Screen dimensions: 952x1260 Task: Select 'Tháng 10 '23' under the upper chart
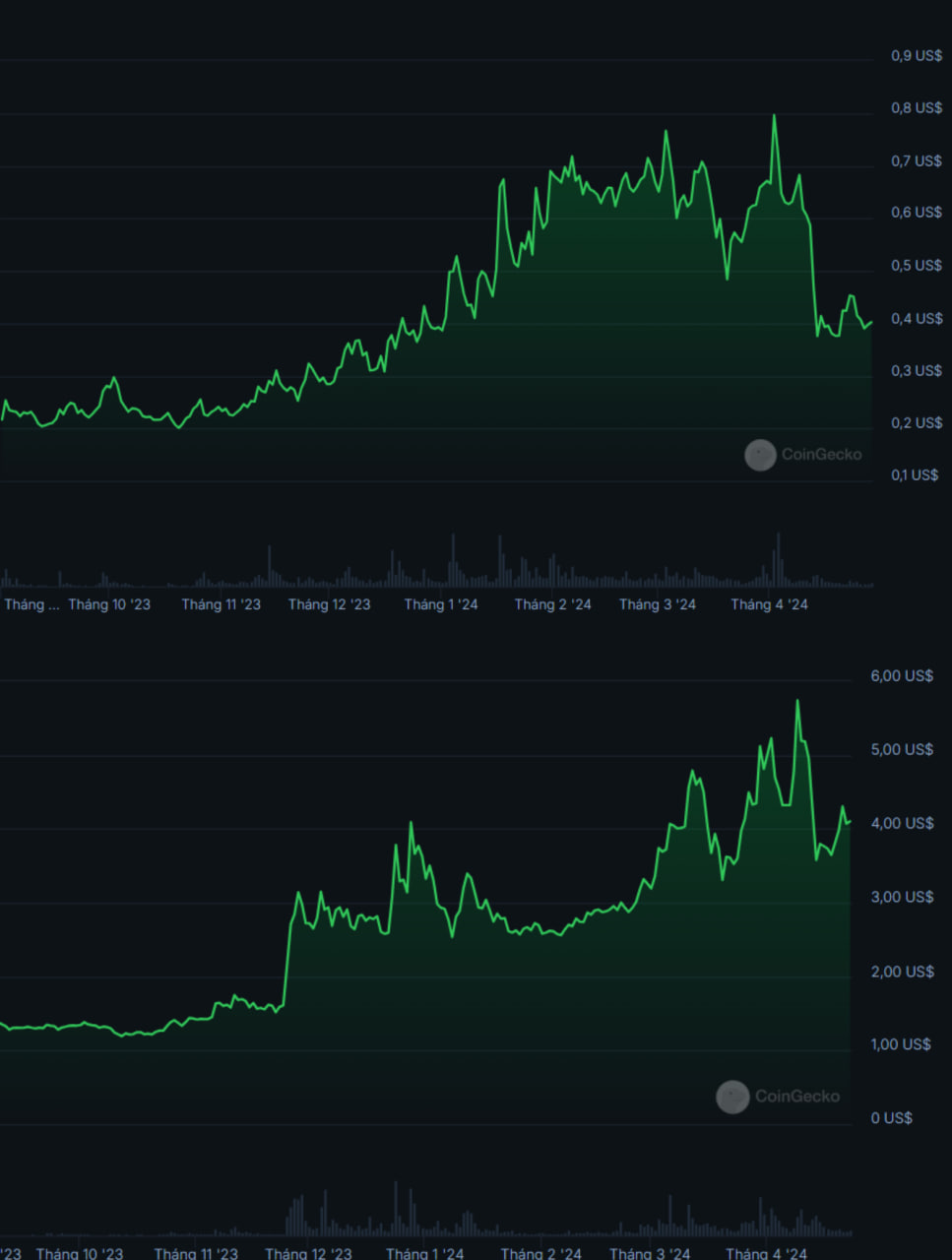(109, 604)
